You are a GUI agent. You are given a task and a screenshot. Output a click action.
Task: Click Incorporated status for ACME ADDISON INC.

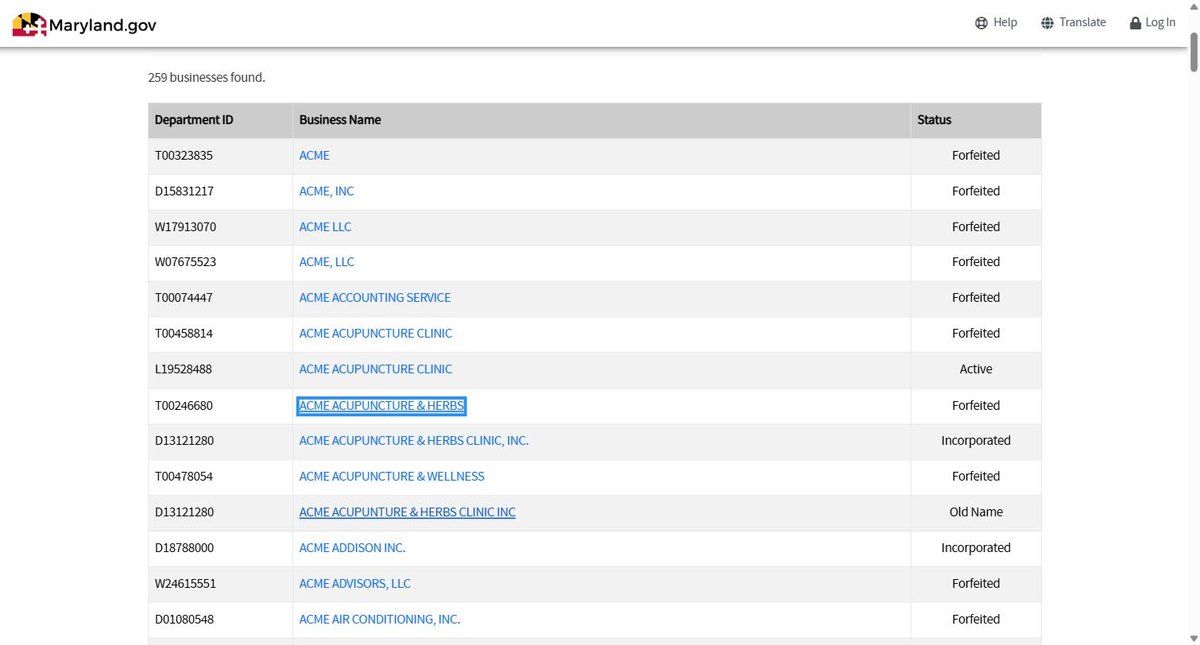click(x=976, y=548)
